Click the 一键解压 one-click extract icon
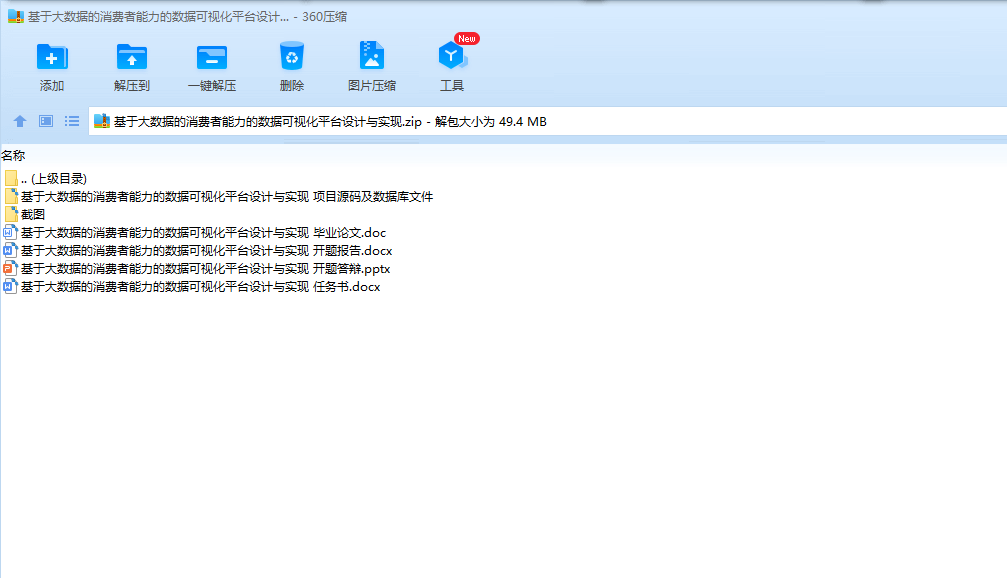This screenshot has width=1007, height=578. (x=212, y=57)
